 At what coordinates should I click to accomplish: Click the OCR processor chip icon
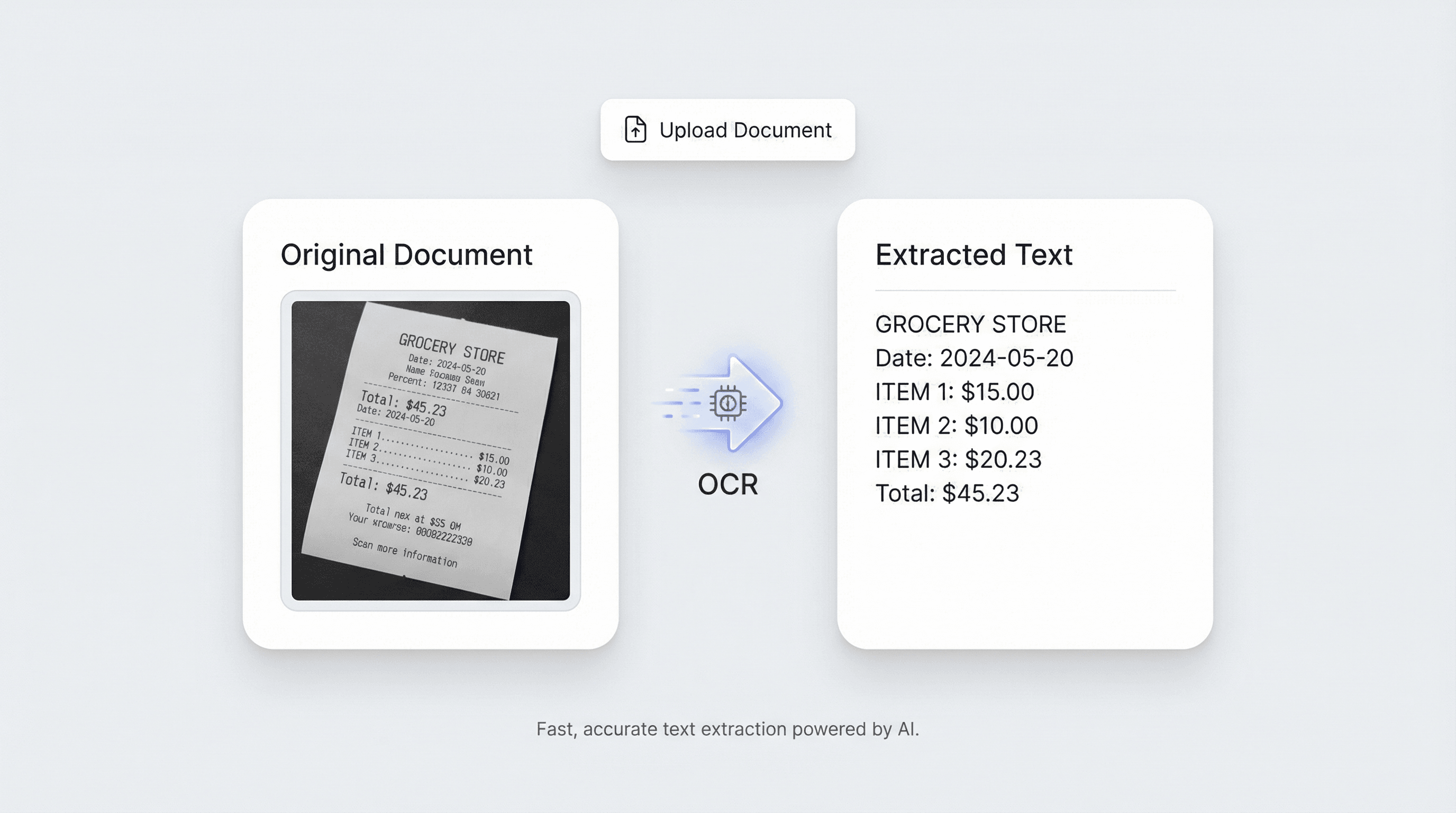(728, 403)
